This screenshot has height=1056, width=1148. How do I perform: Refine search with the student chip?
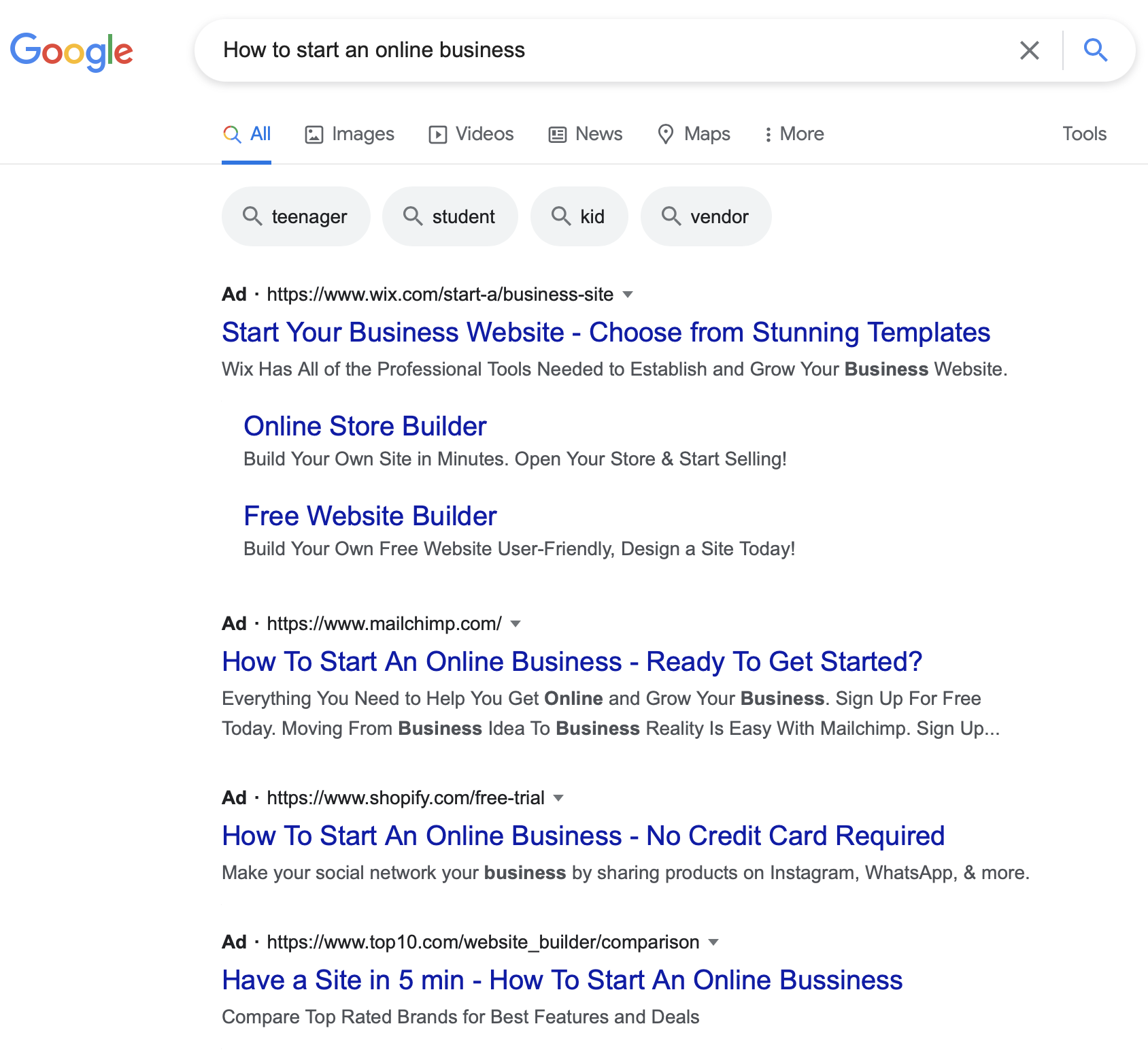(450, 216)
